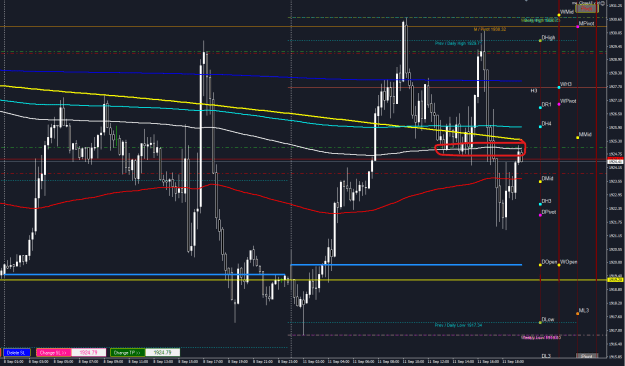Click the DL3 label at chart bottom
This screenshot has height=366, width=625.
pos(546,356)
